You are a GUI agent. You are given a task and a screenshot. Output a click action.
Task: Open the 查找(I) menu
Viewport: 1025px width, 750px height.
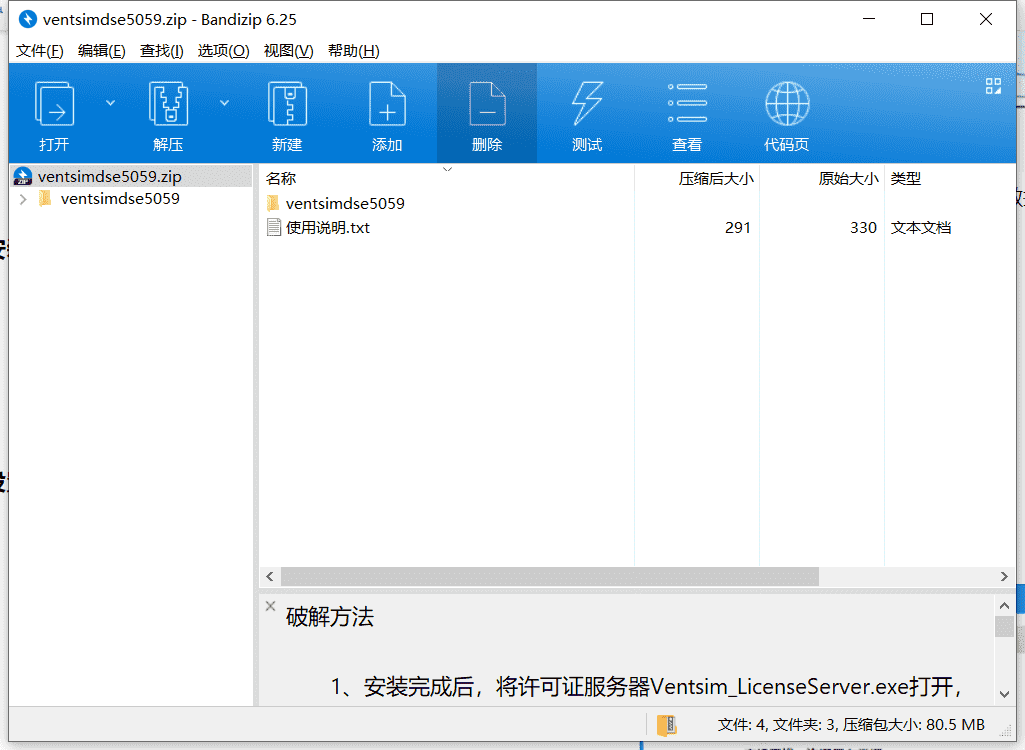[x=161, y=50]
